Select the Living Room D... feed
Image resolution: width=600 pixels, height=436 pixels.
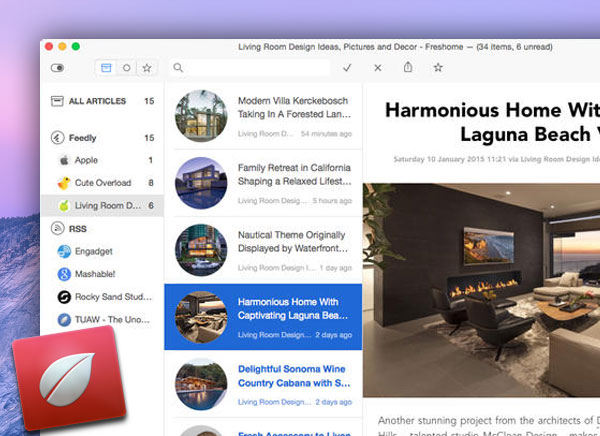(102, 206)
